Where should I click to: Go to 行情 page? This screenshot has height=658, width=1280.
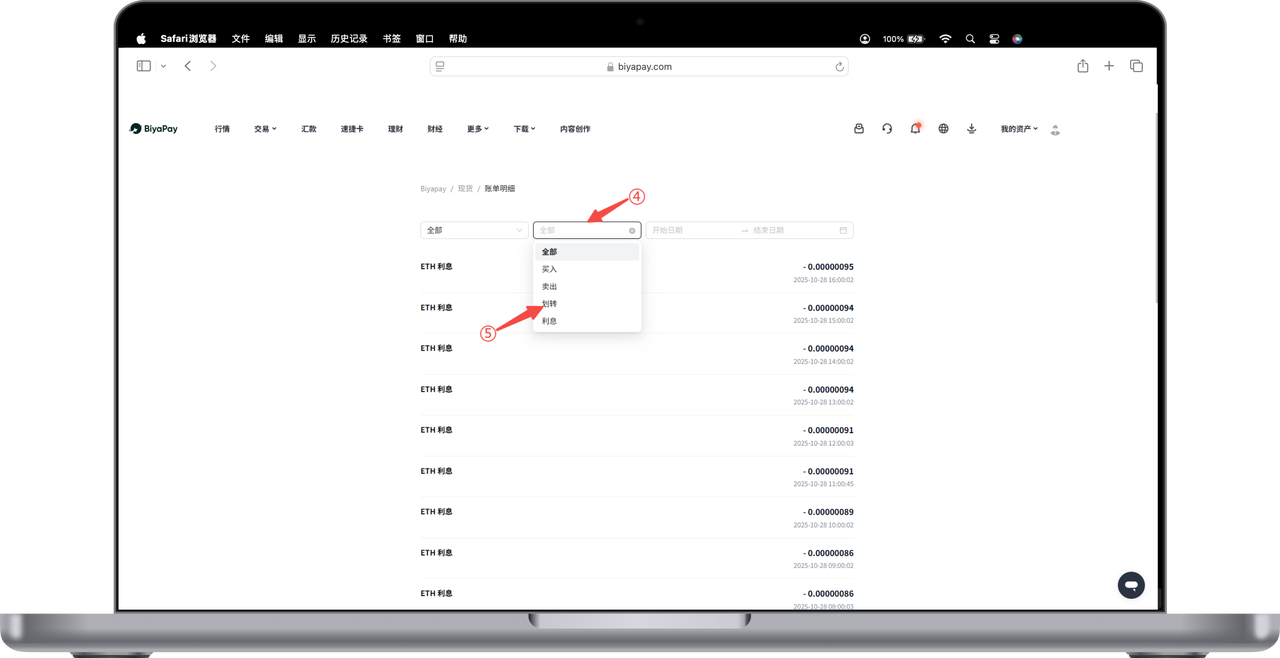click(222, 129)
